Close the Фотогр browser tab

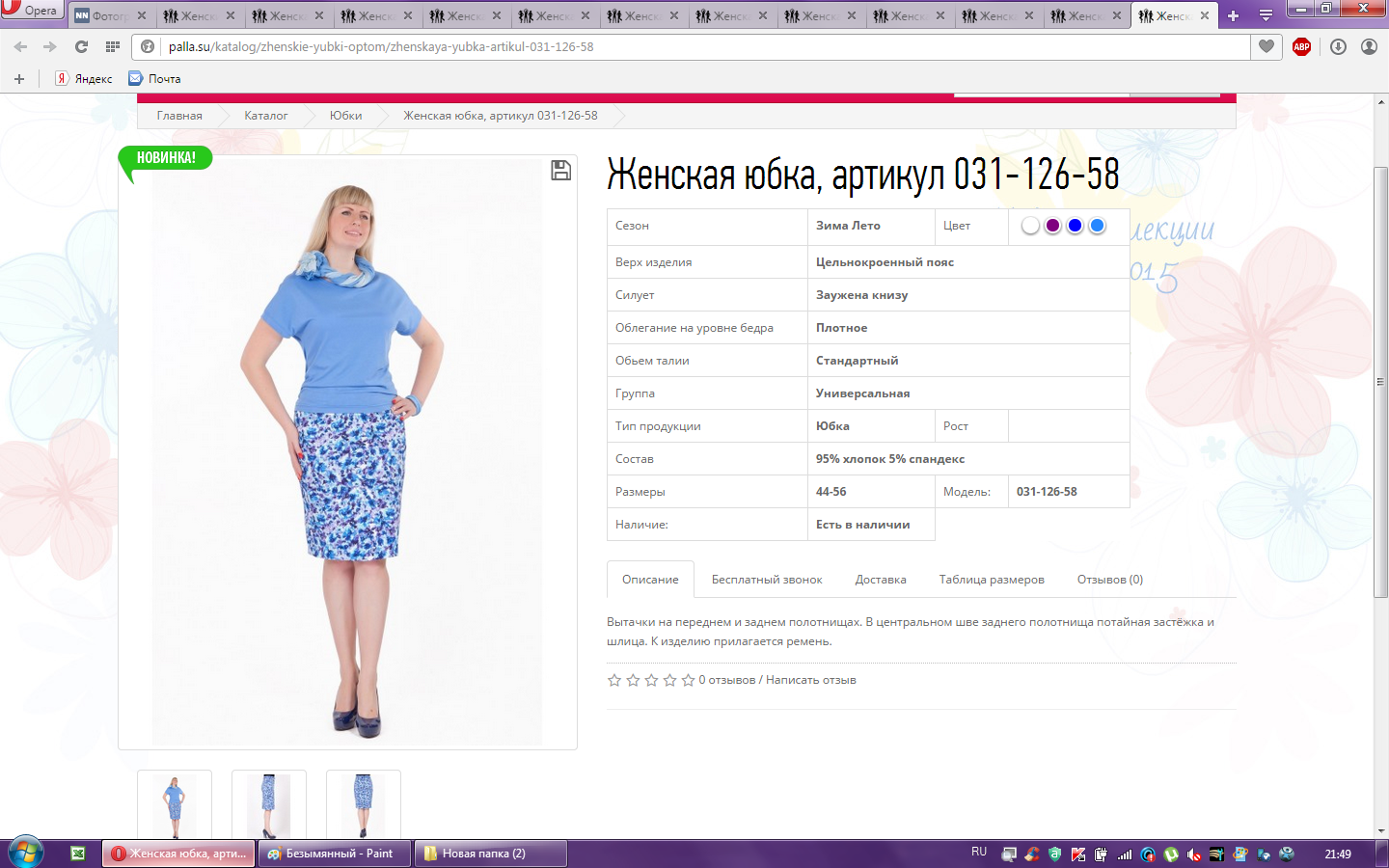pos(142,15)
